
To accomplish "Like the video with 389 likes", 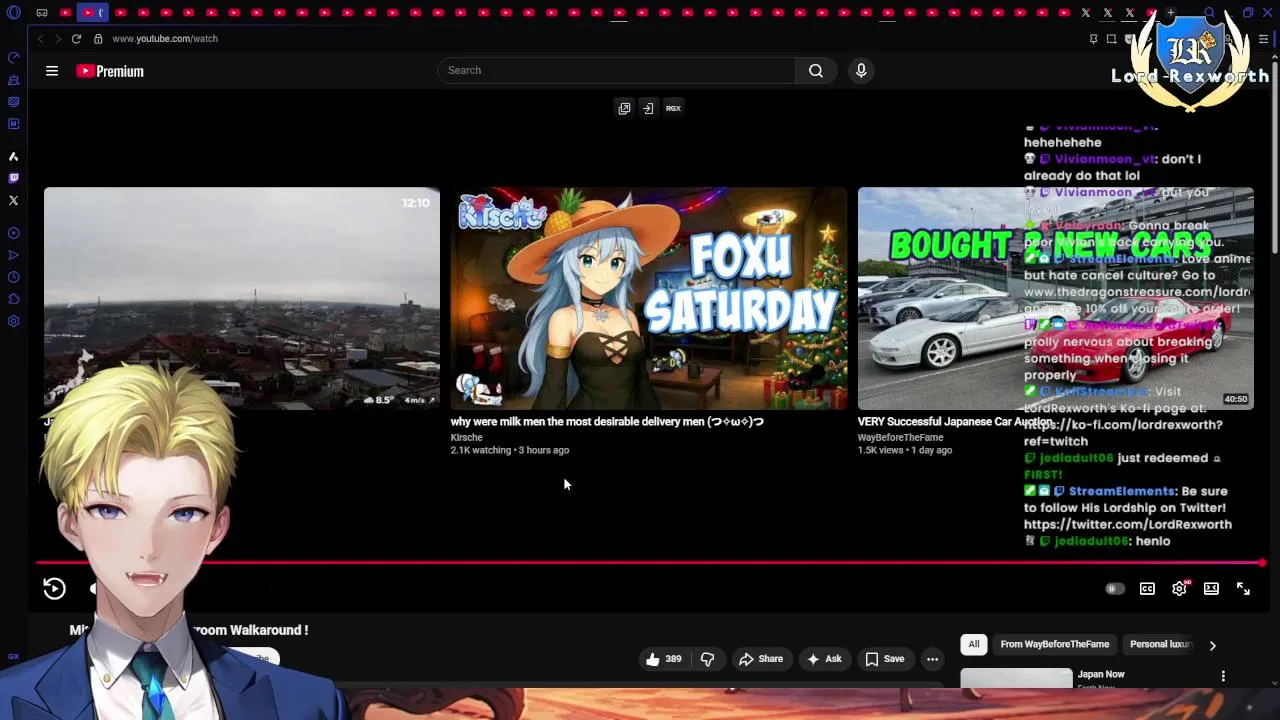I will (x=664, y=659).
